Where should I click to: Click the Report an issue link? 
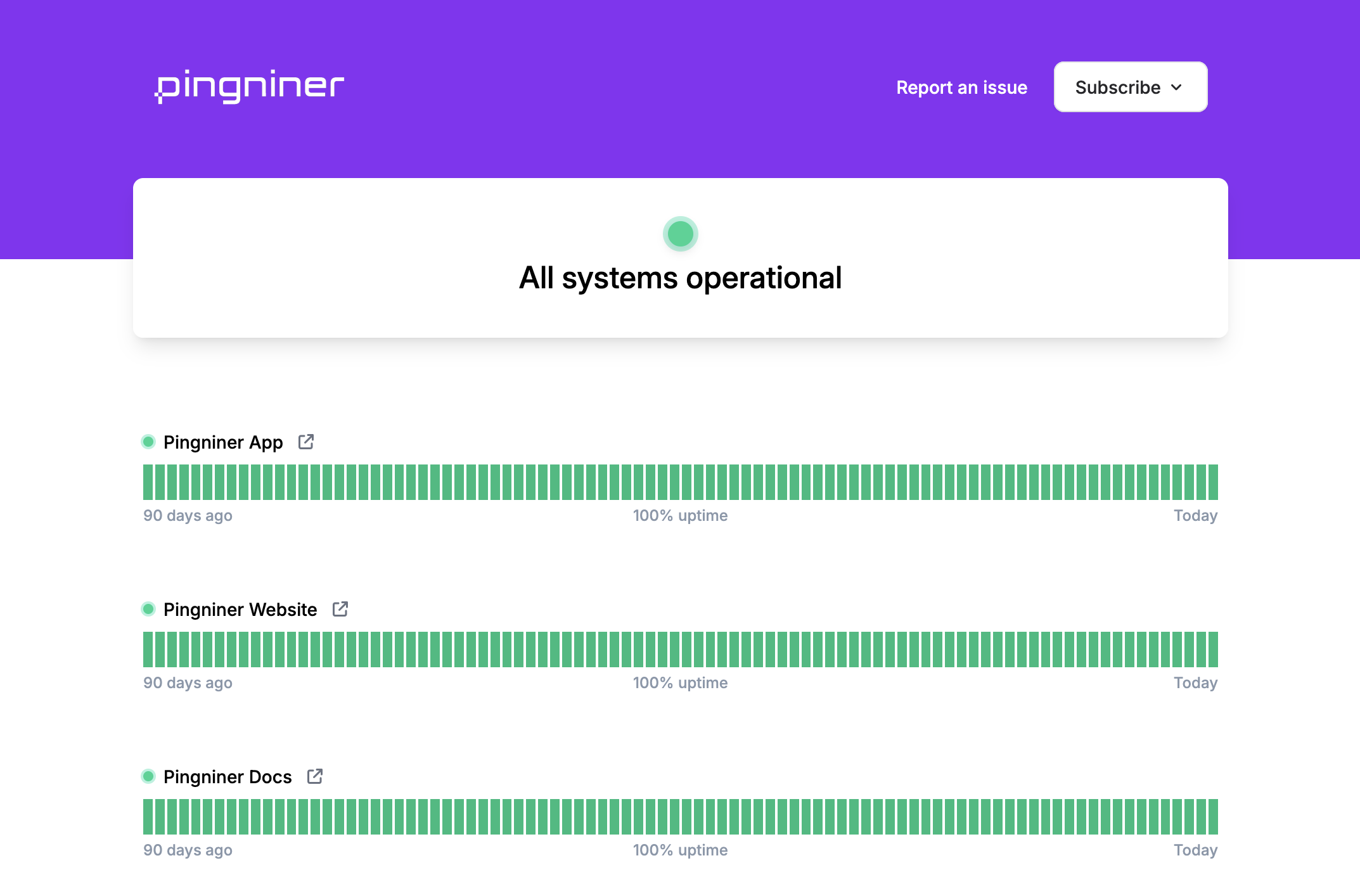coord(961,87)
